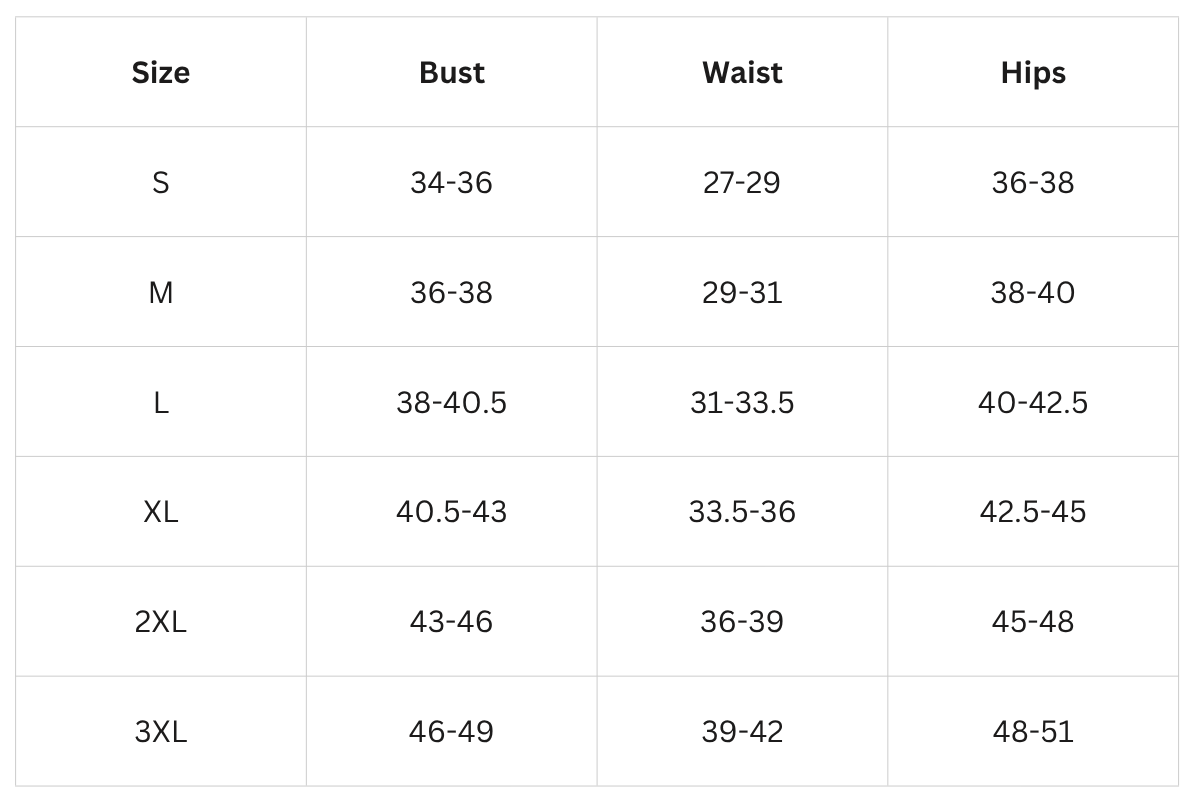Image resolution: width=1200 pixels, height=800 pixels.
Task: Click the Bust column header
Action: point(452,73)
